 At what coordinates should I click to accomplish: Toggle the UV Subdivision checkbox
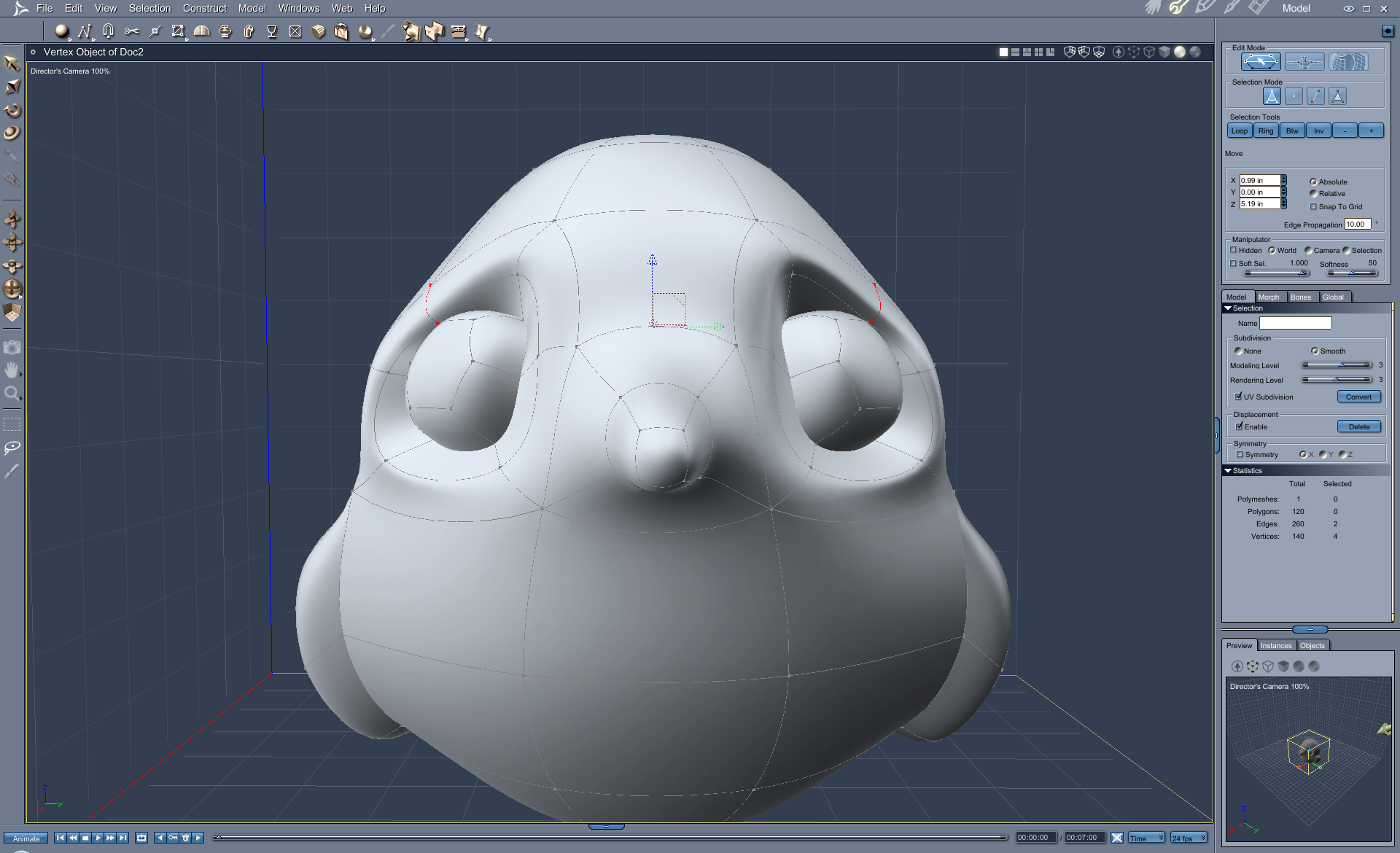pos(1239,397)
